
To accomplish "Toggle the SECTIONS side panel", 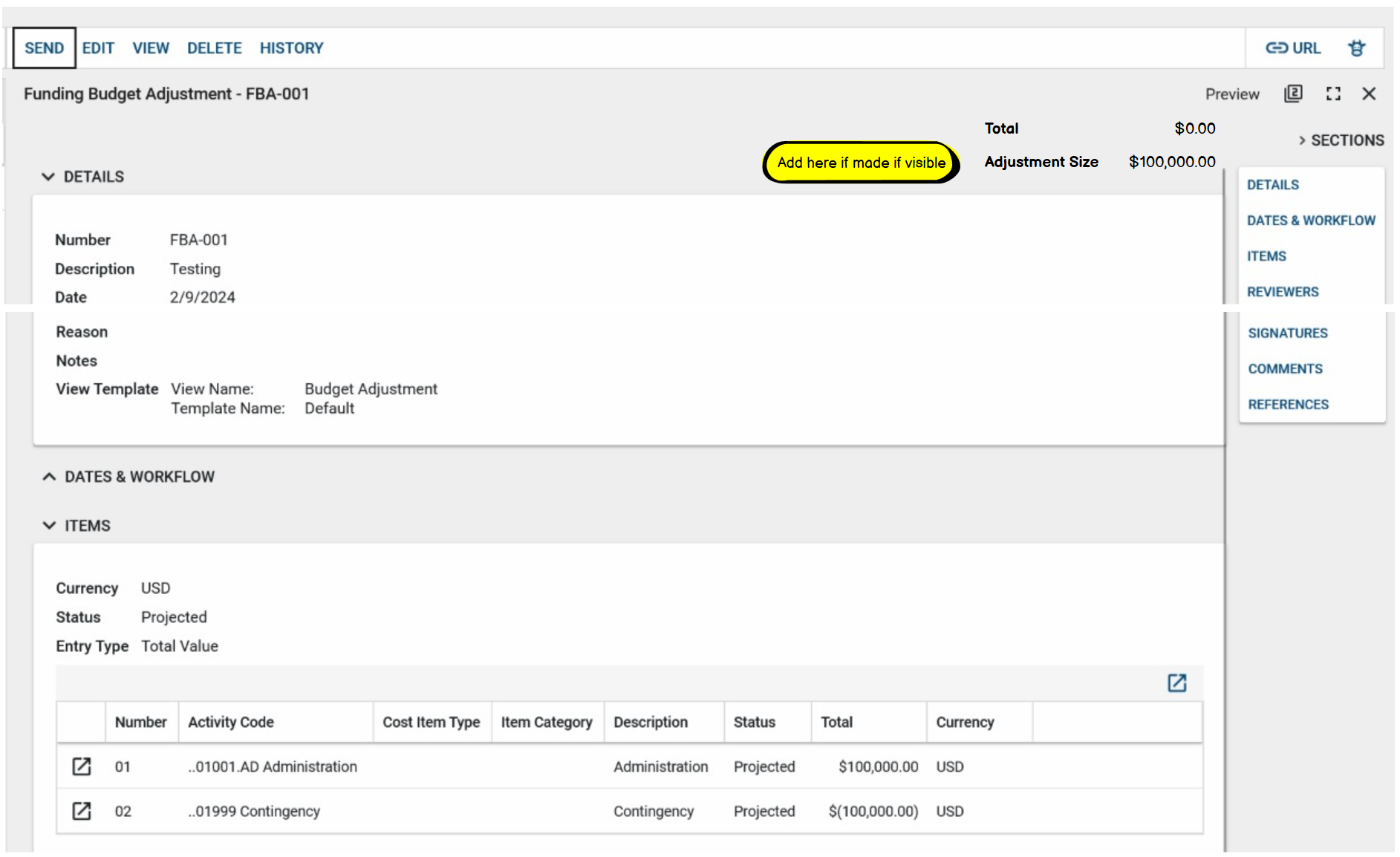I will point(1340,140).
